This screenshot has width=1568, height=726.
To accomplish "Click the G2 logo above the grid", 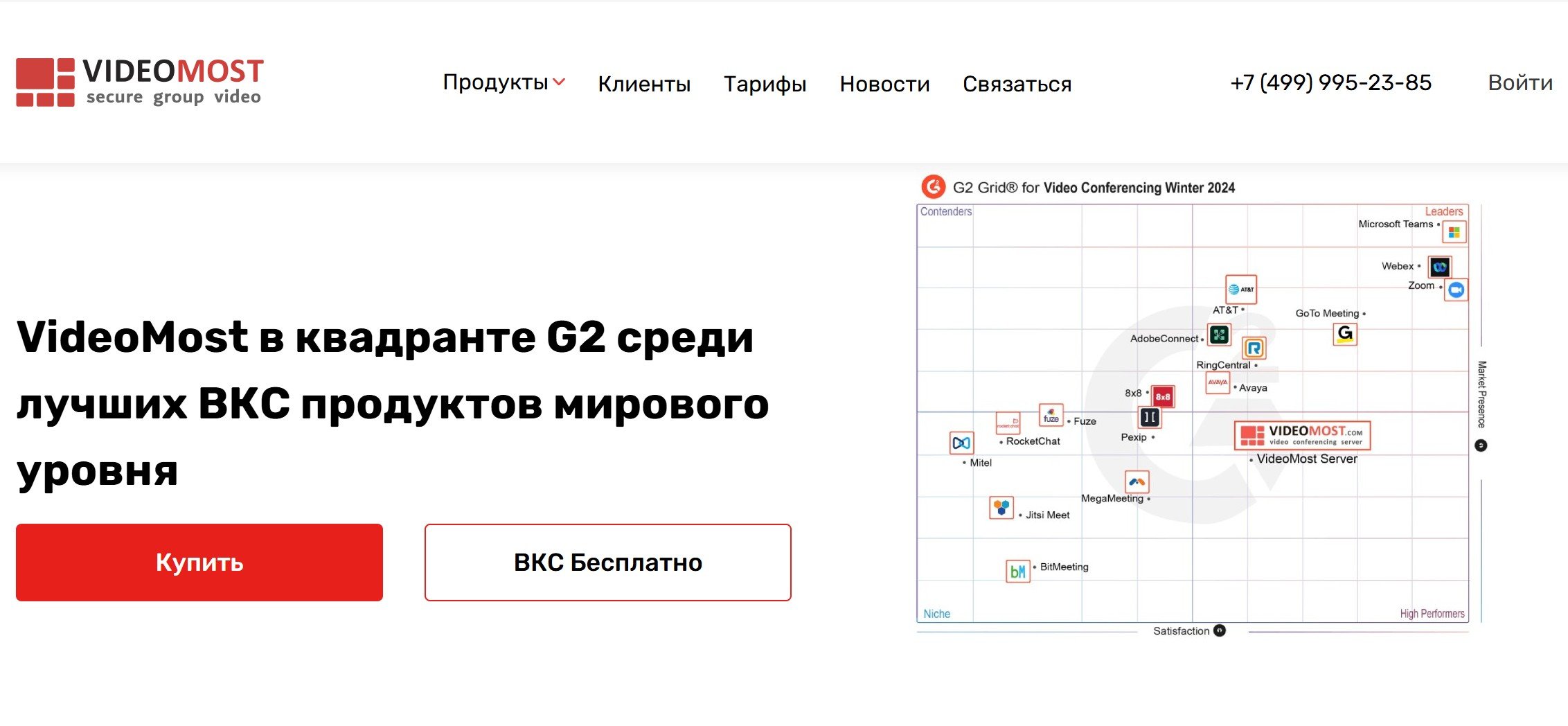I will pos(933,187).
